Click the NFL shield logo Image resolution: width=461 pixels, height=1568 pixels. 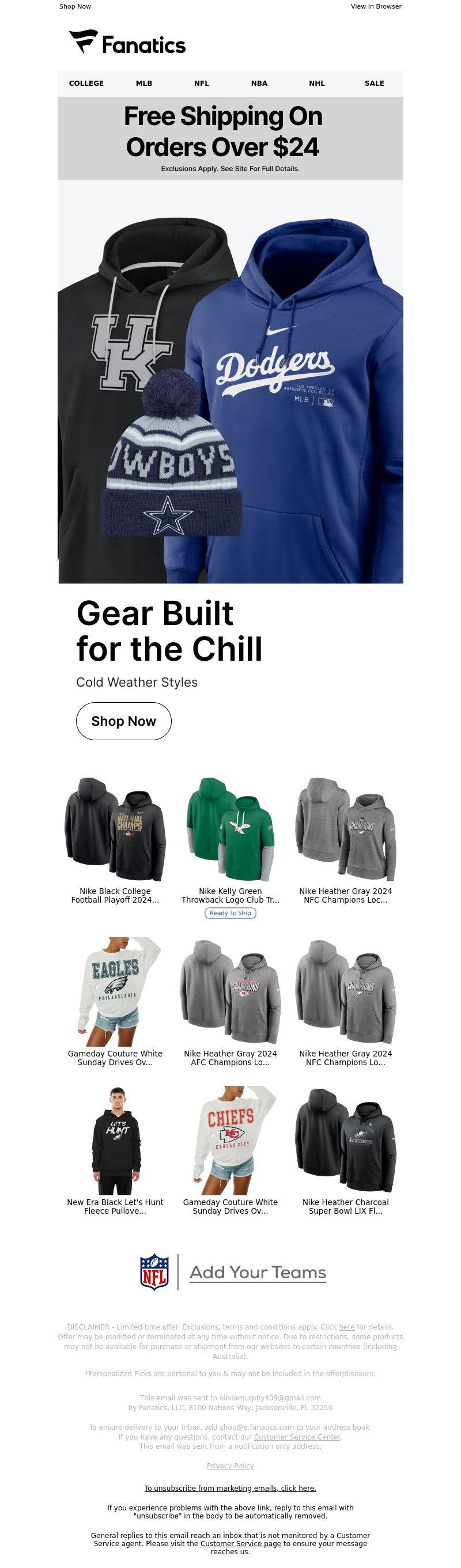pos(154,1272)
